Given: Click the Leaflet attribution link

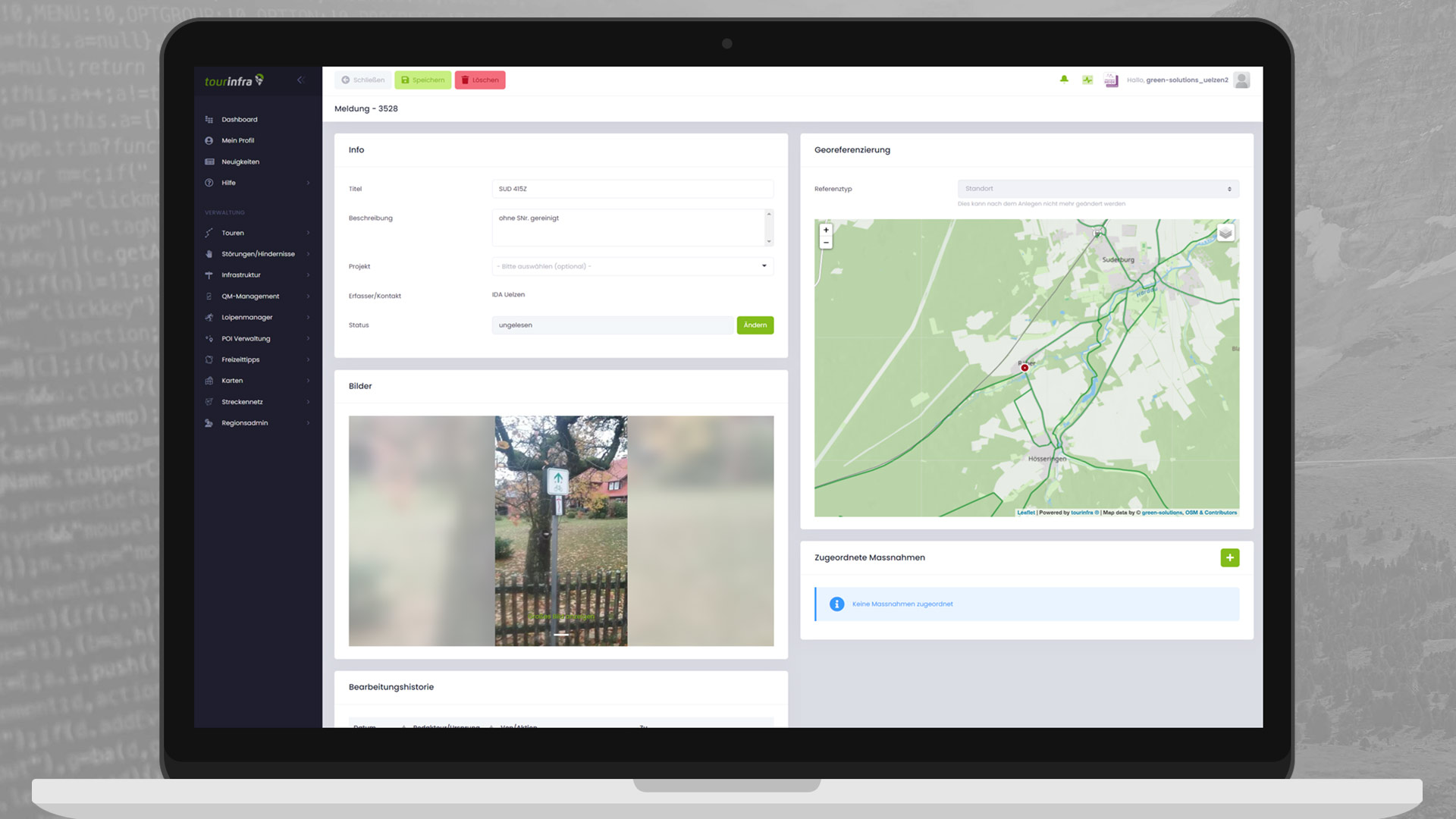Looking at the screenshot, I should (1026, 513).
